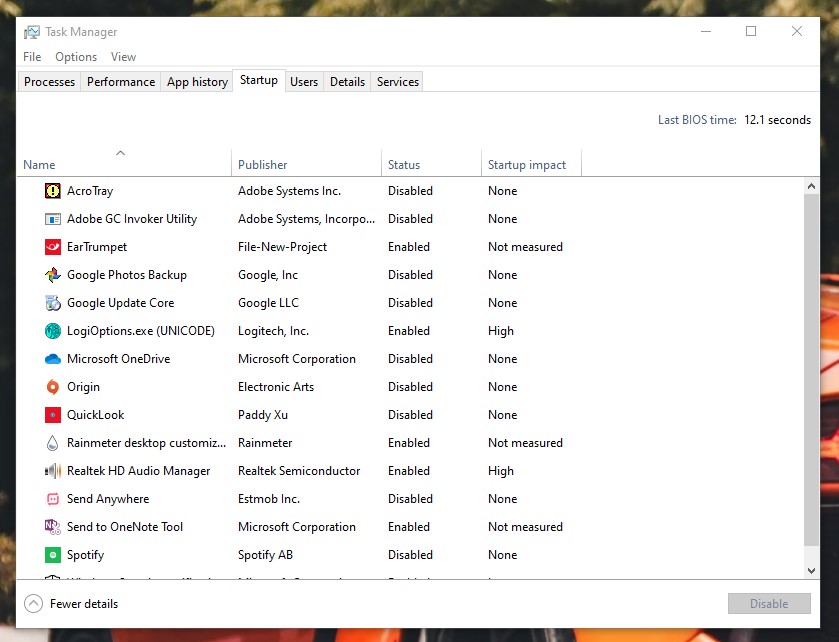Click the Logitech, Inc. publisher cell

click(273, 331)
